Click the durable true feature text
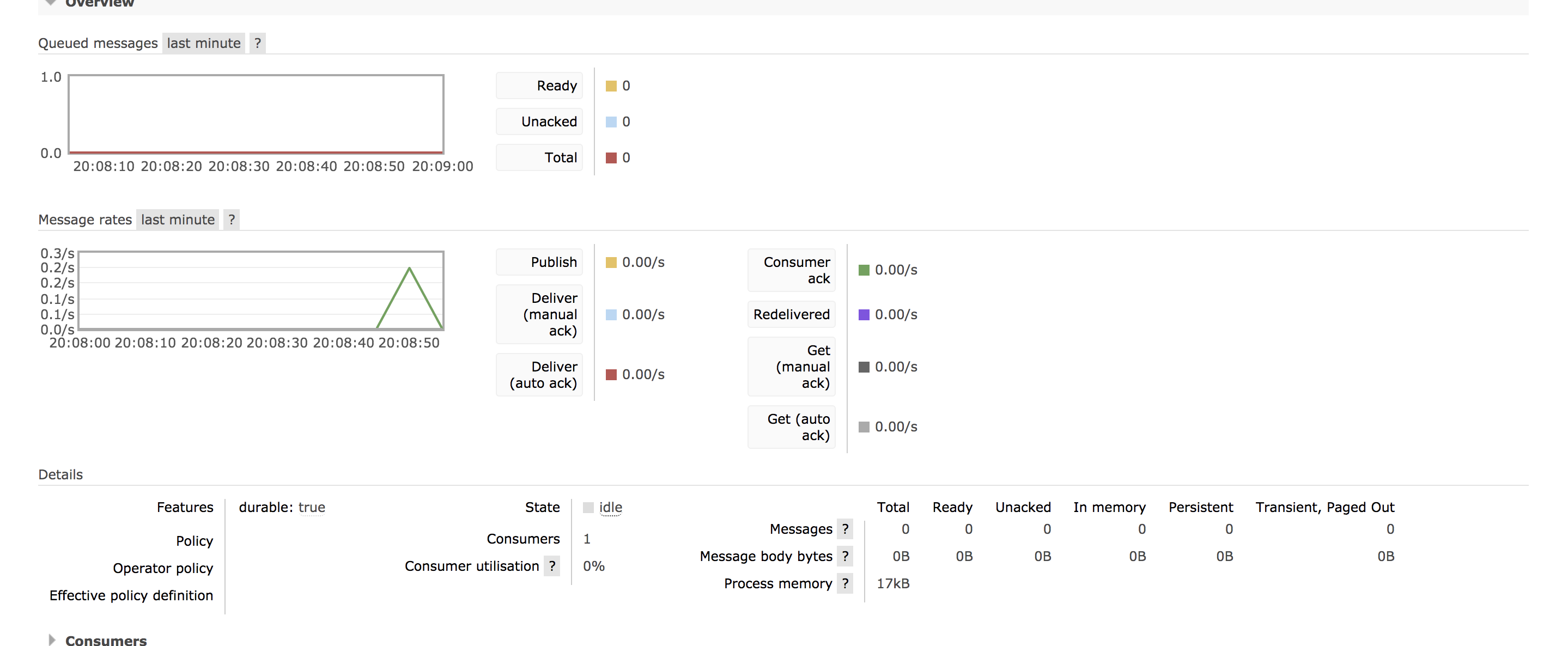Image resolution: width=1568 pixels, height=646 pixels. (x=312, y=507)
